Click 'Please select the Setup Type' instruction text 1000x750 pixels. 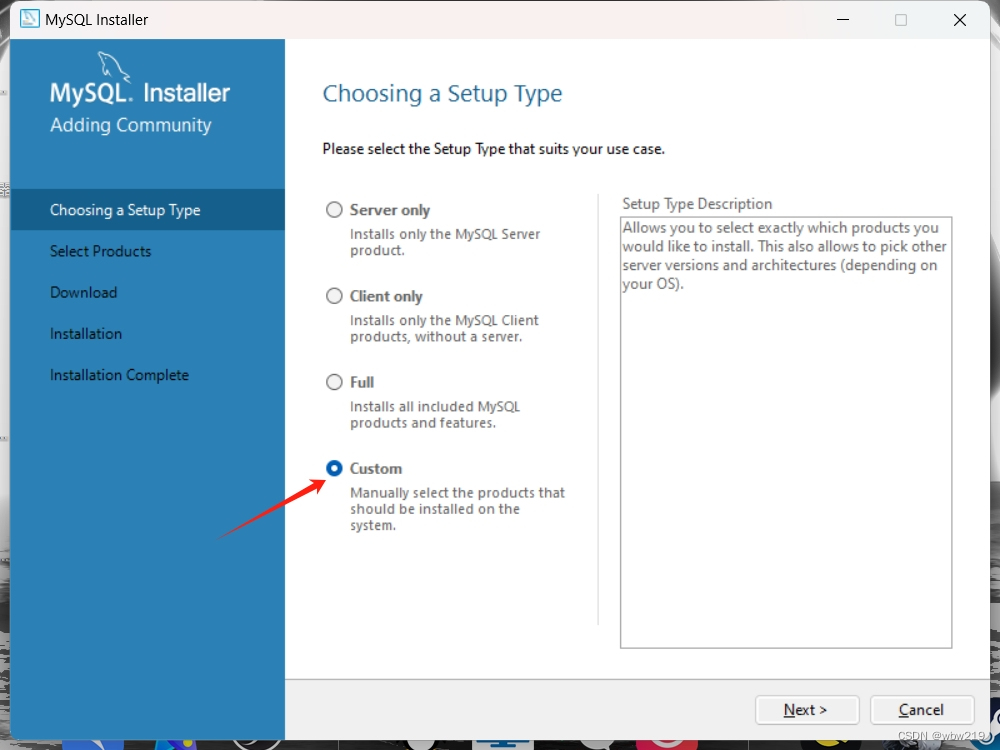[x=493, y=149]
